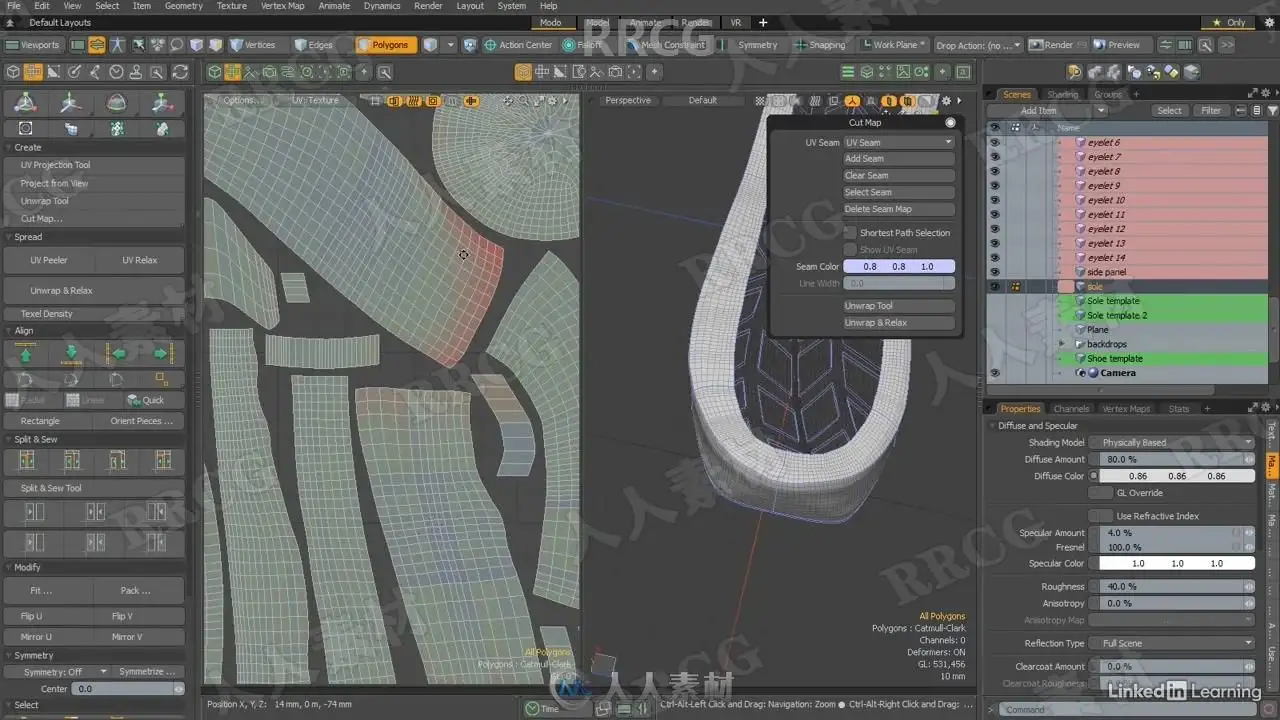Expand the backdrops tree item
Viewport: 1280px width, 720px height.
tap(1062, 344)
